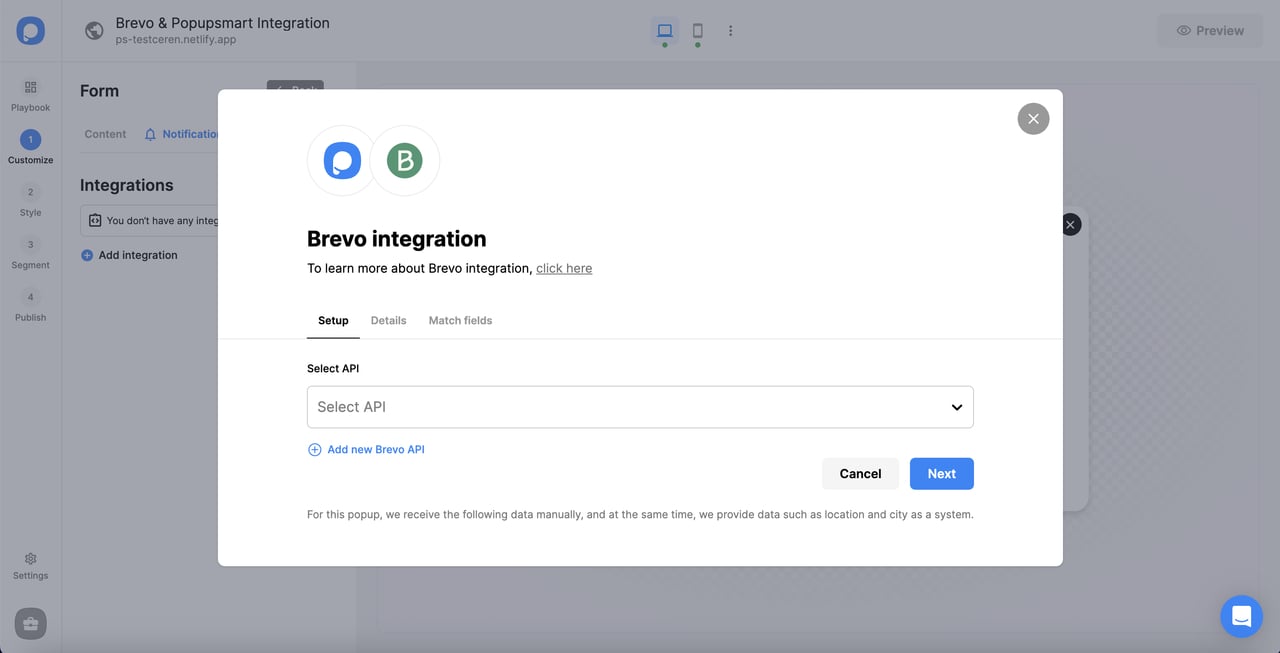Open the Playbook section in sidebar
Screen dimensions: 1280x653
pos(30,95)
